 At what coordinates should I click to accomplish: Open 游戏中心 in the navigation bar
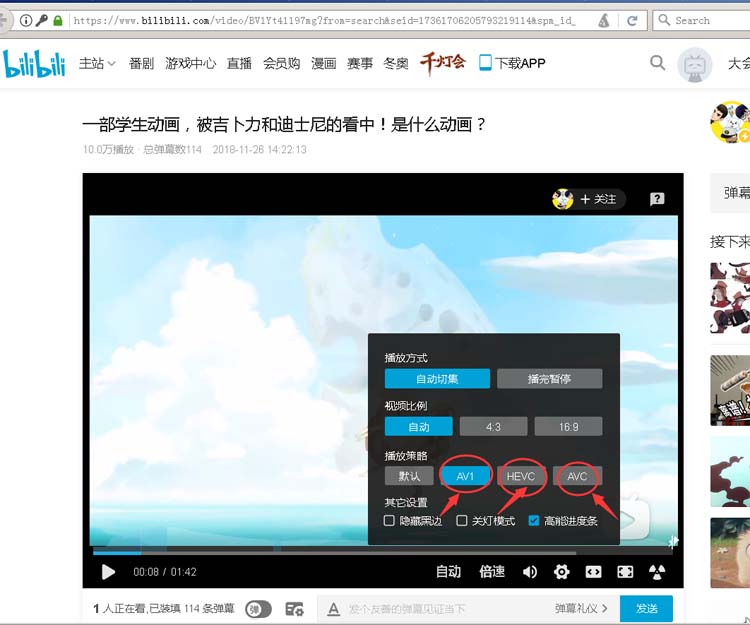[190, 63]
